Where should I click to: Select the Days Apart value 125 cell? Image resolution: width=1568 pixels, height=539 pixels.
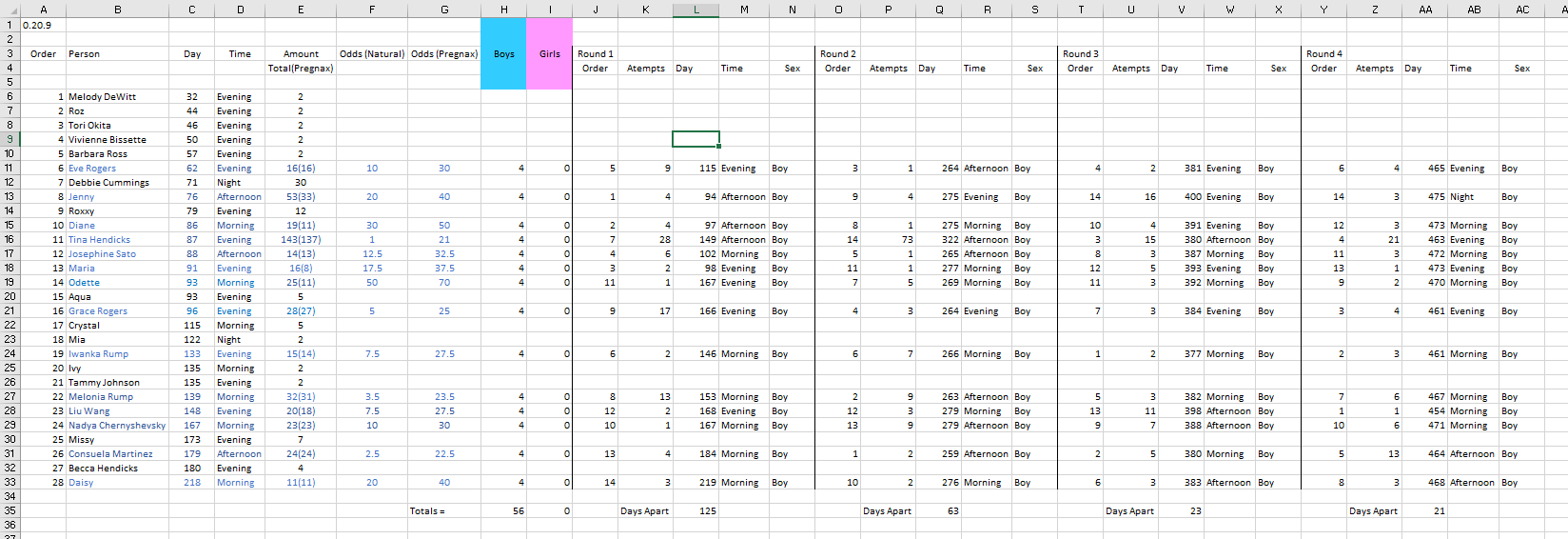coord(696,511)
